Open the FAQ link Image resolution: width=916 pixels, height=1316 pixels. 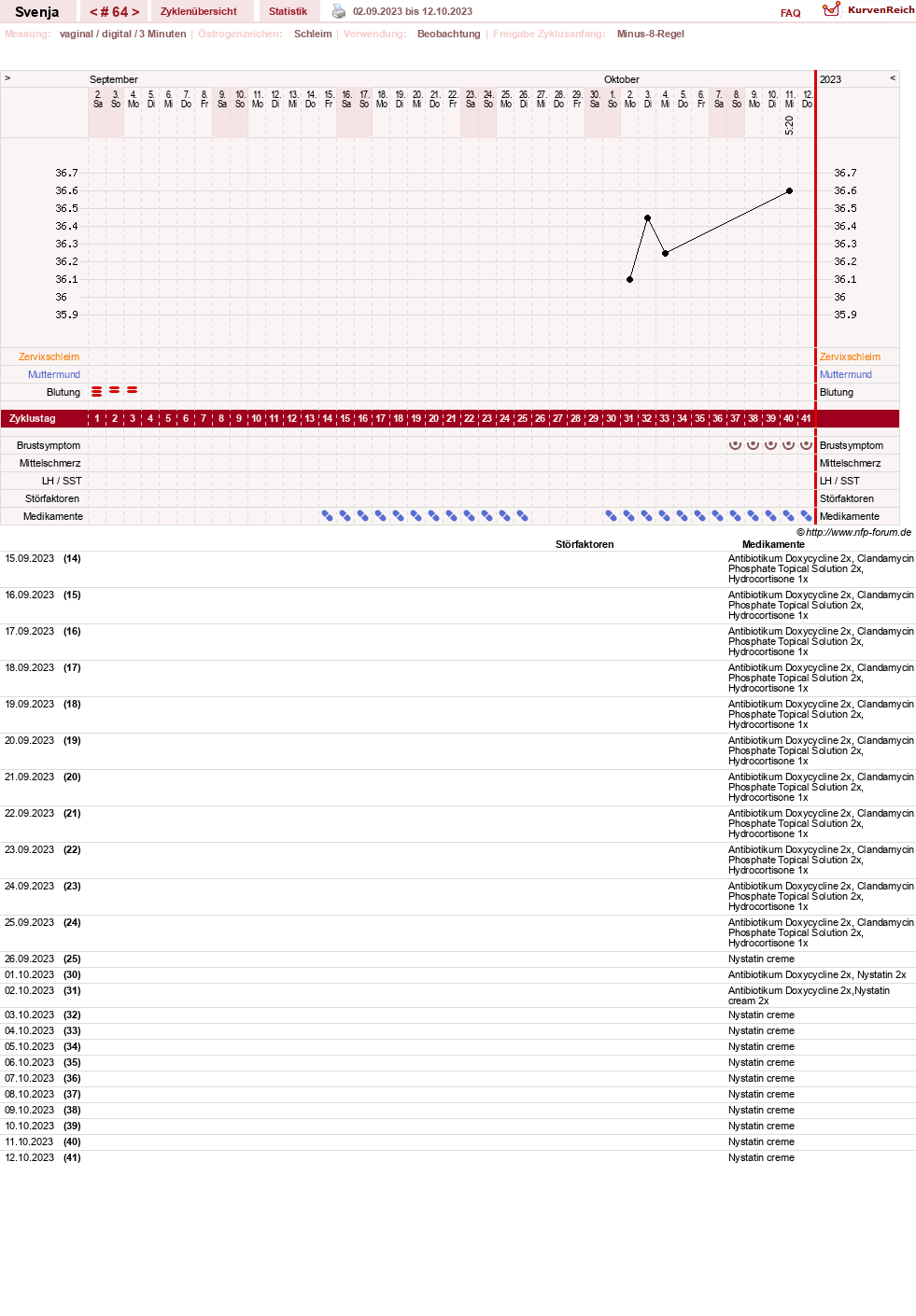point(791,13)
